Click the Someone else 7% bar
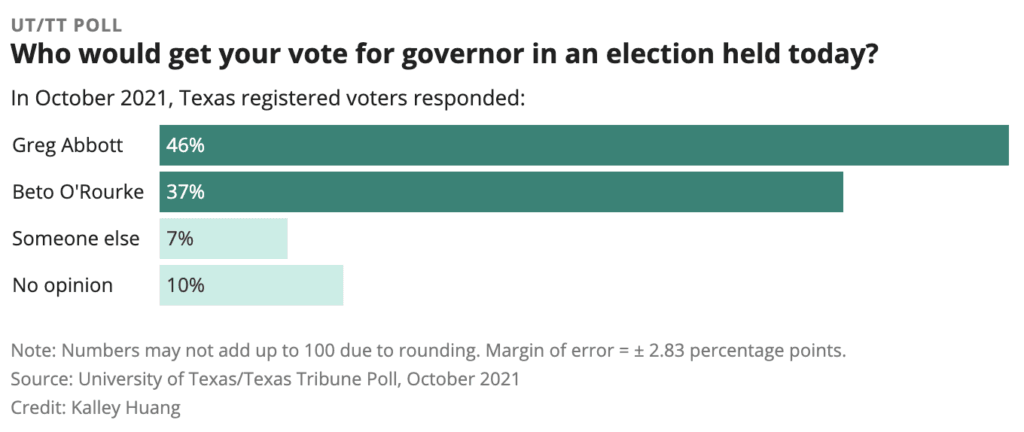Image resolution: width=1024 pixels, height=432 pixels. (240, 239)
